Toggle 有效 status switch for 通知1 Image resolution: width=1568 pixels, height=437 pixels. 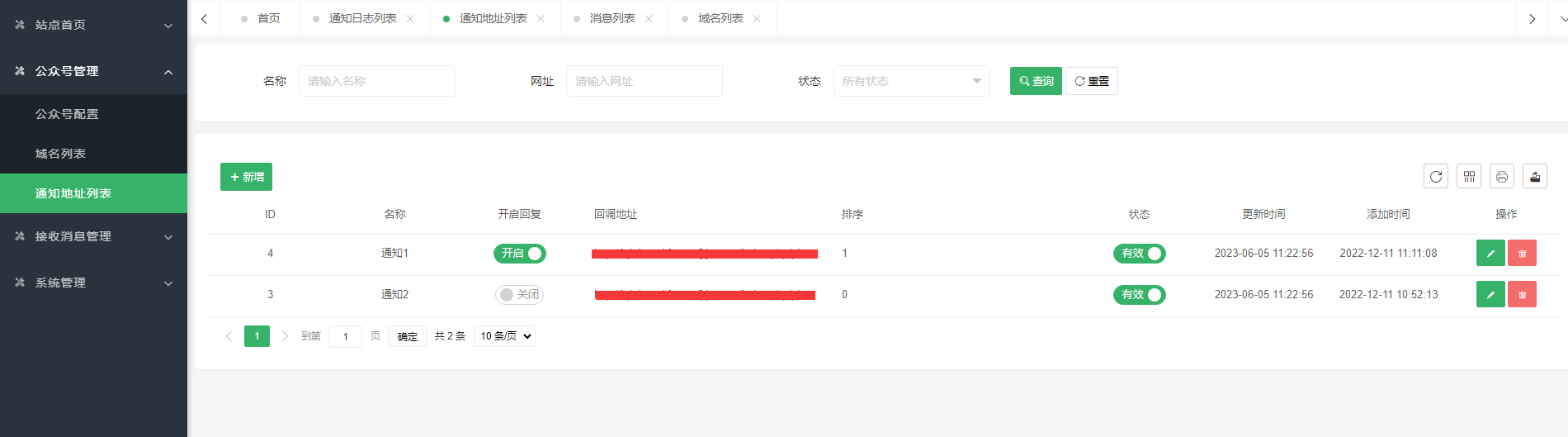pyautogui.click(x=1140, y=253)
